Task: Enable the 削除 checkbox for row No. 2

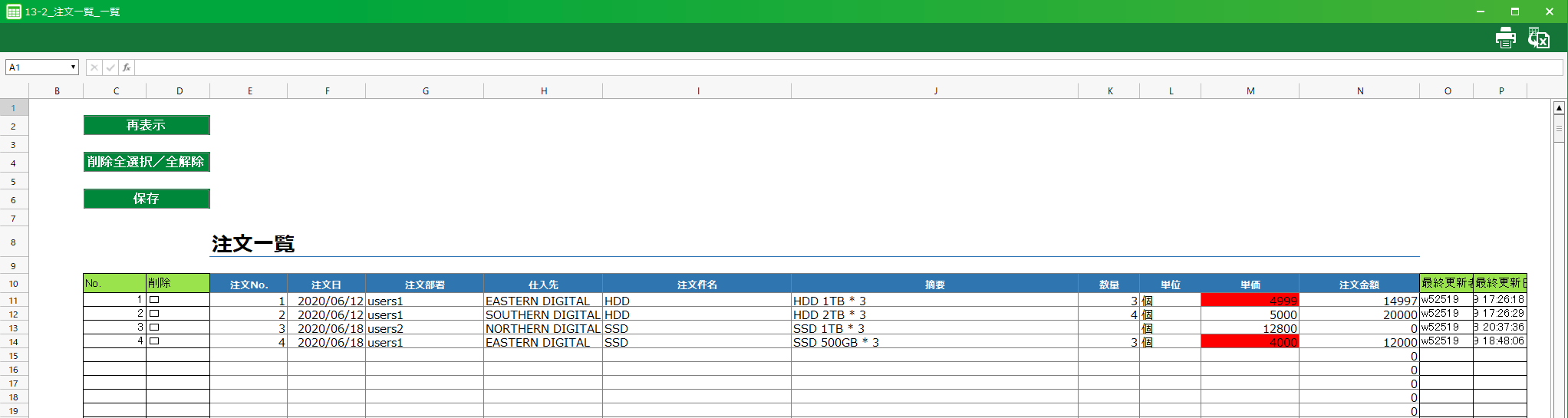Action: pyautogui.click(x=154, y=314)
